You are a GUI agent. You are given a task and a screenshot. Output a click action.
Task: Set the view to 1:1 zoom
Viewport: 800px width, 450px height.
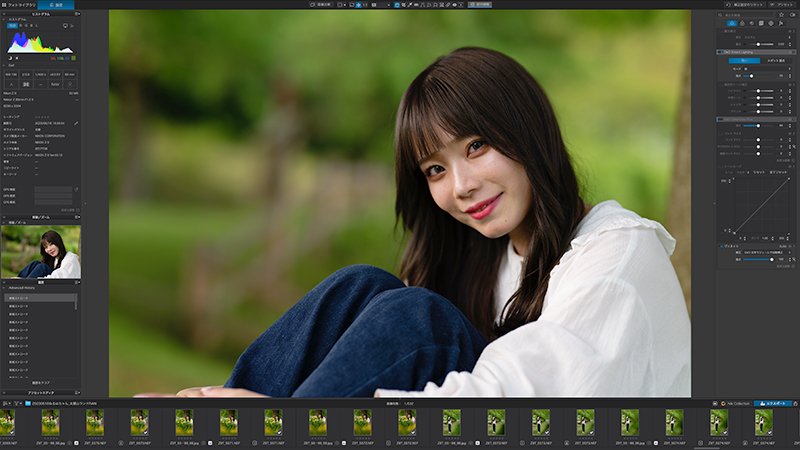pyautogui.click(x=365, y=5)
